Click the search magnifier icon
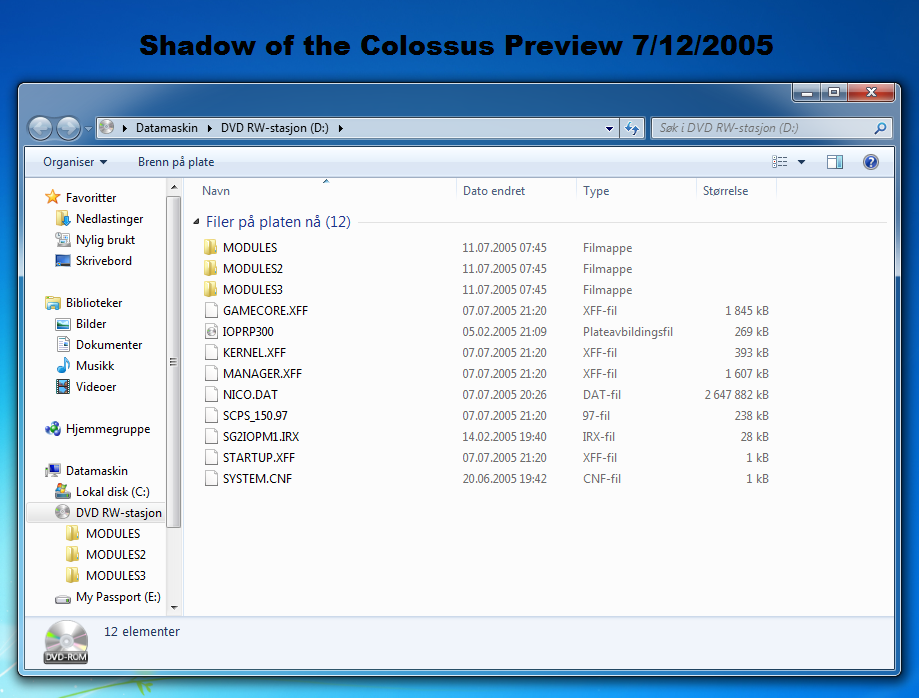 pos(880,128)
